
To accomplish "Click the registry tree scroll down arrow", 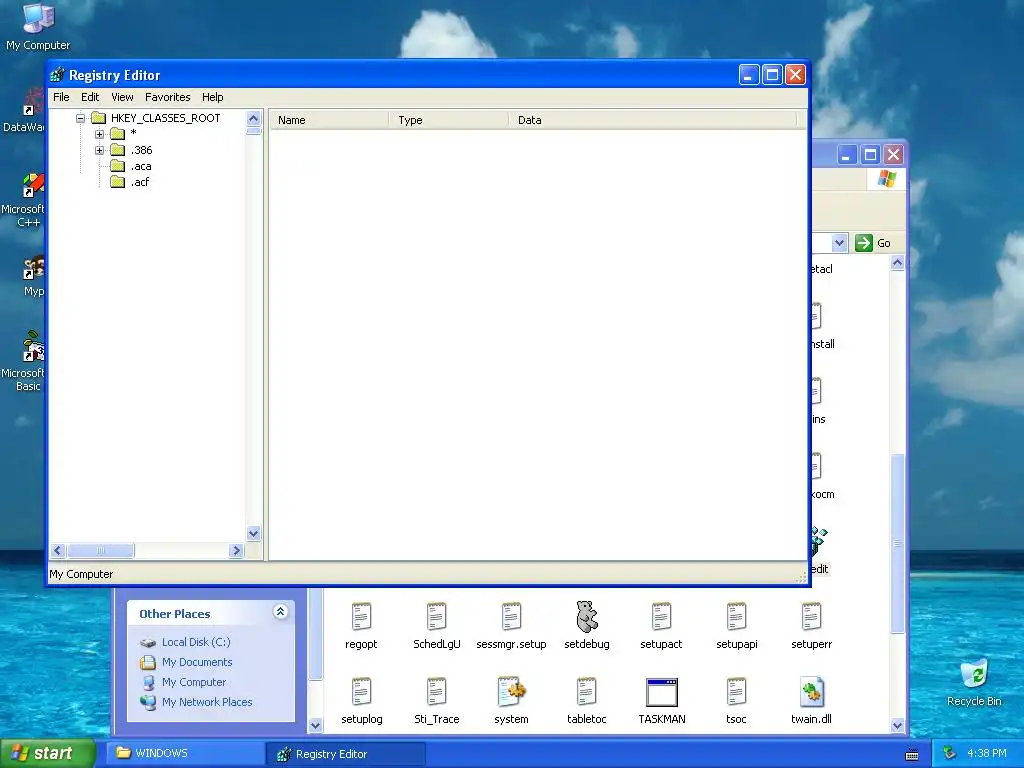I will coord(253,534).
